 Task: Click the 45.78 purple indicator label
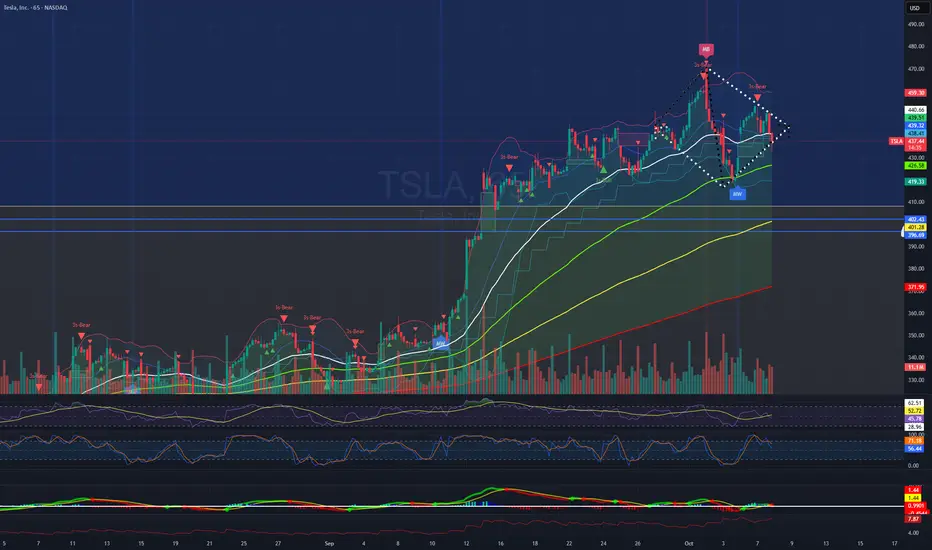[915, 419]
